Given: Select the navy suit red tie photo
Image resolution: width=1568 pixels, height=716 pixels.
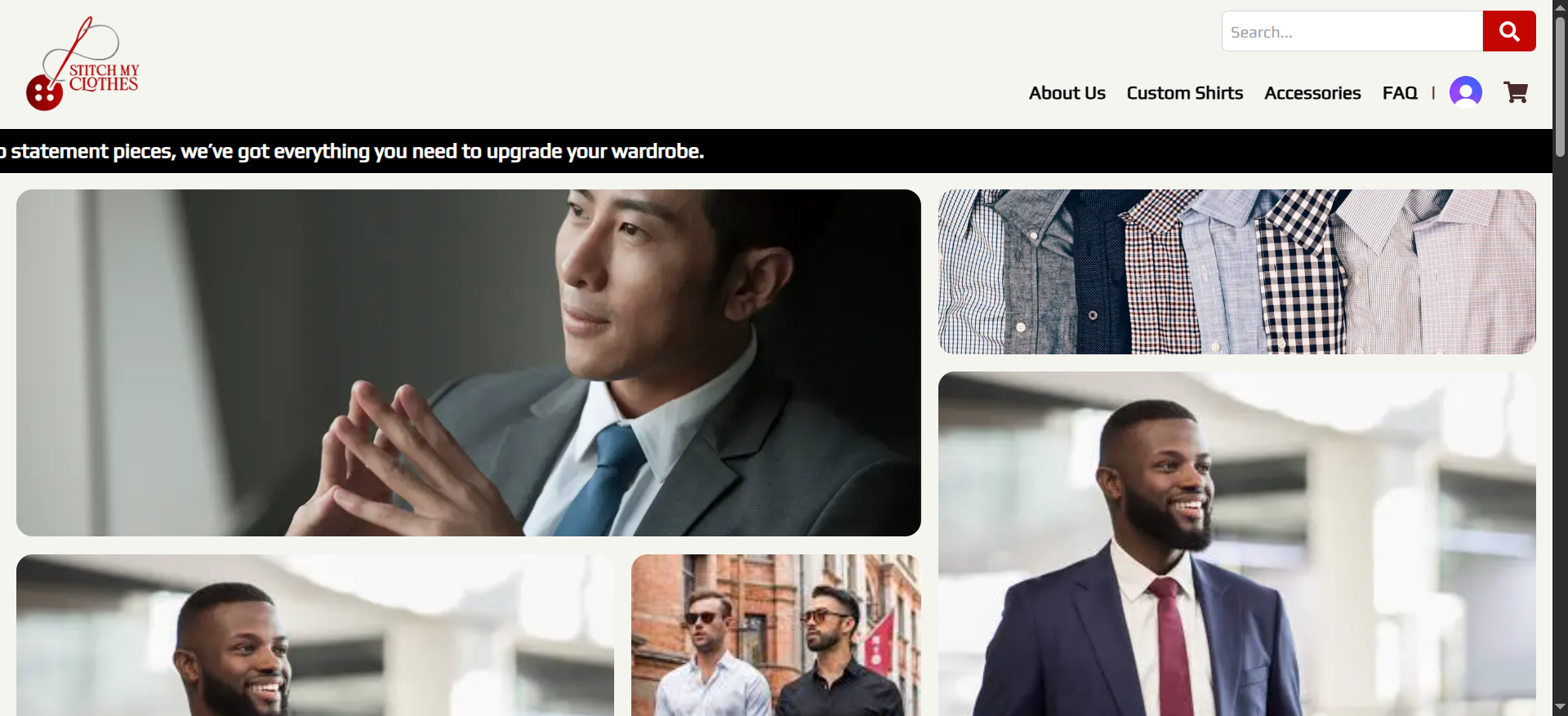Looking at the screenshot, I should pos(1236,544).
